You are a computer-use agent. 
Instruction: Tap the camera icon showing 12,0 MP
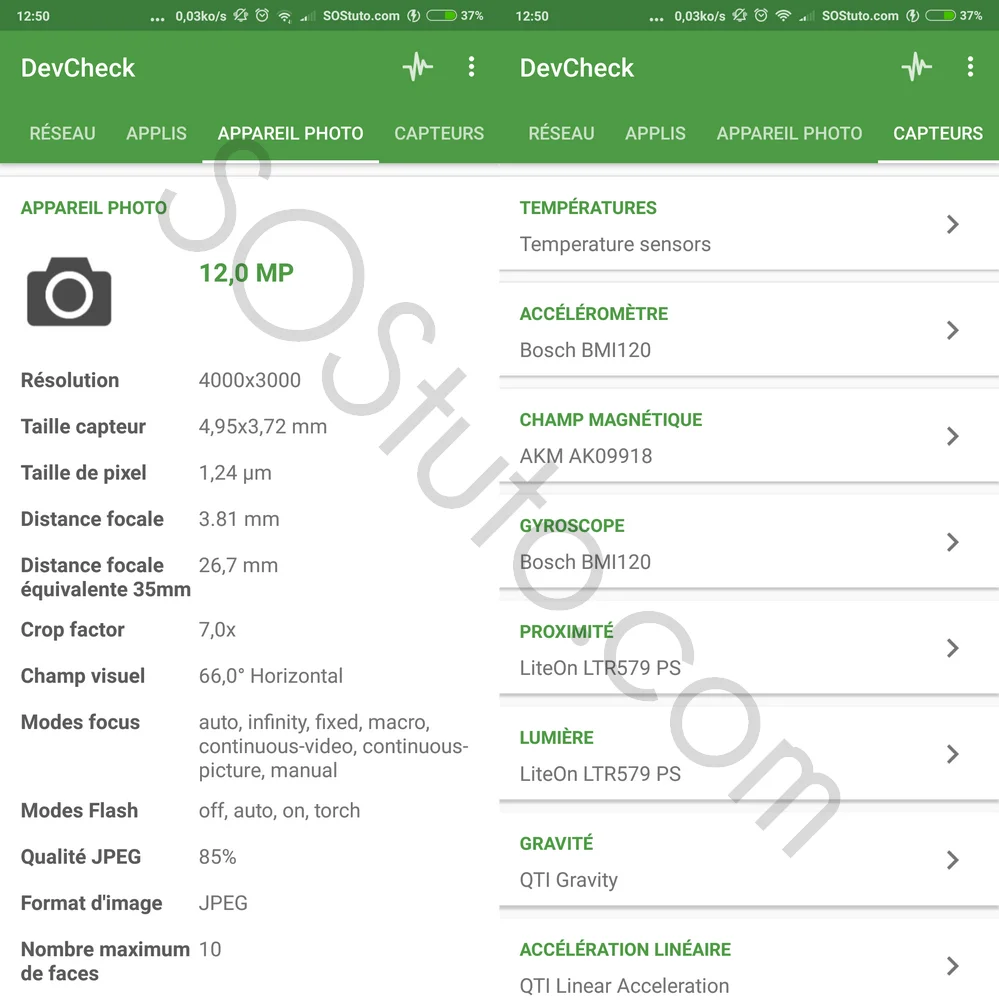pos(68,292)
